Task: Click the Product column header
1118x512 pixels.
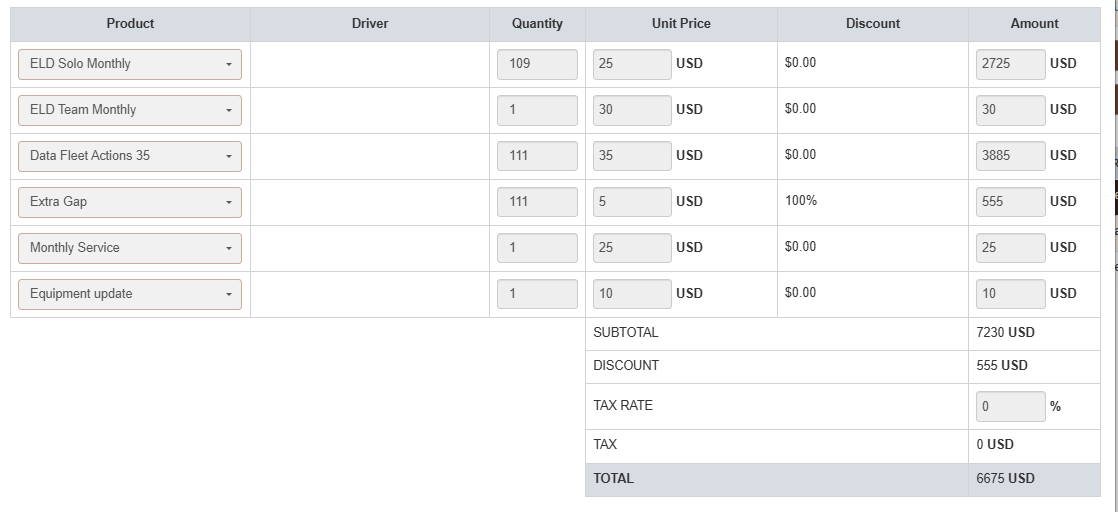Action: tap(130, 23)
